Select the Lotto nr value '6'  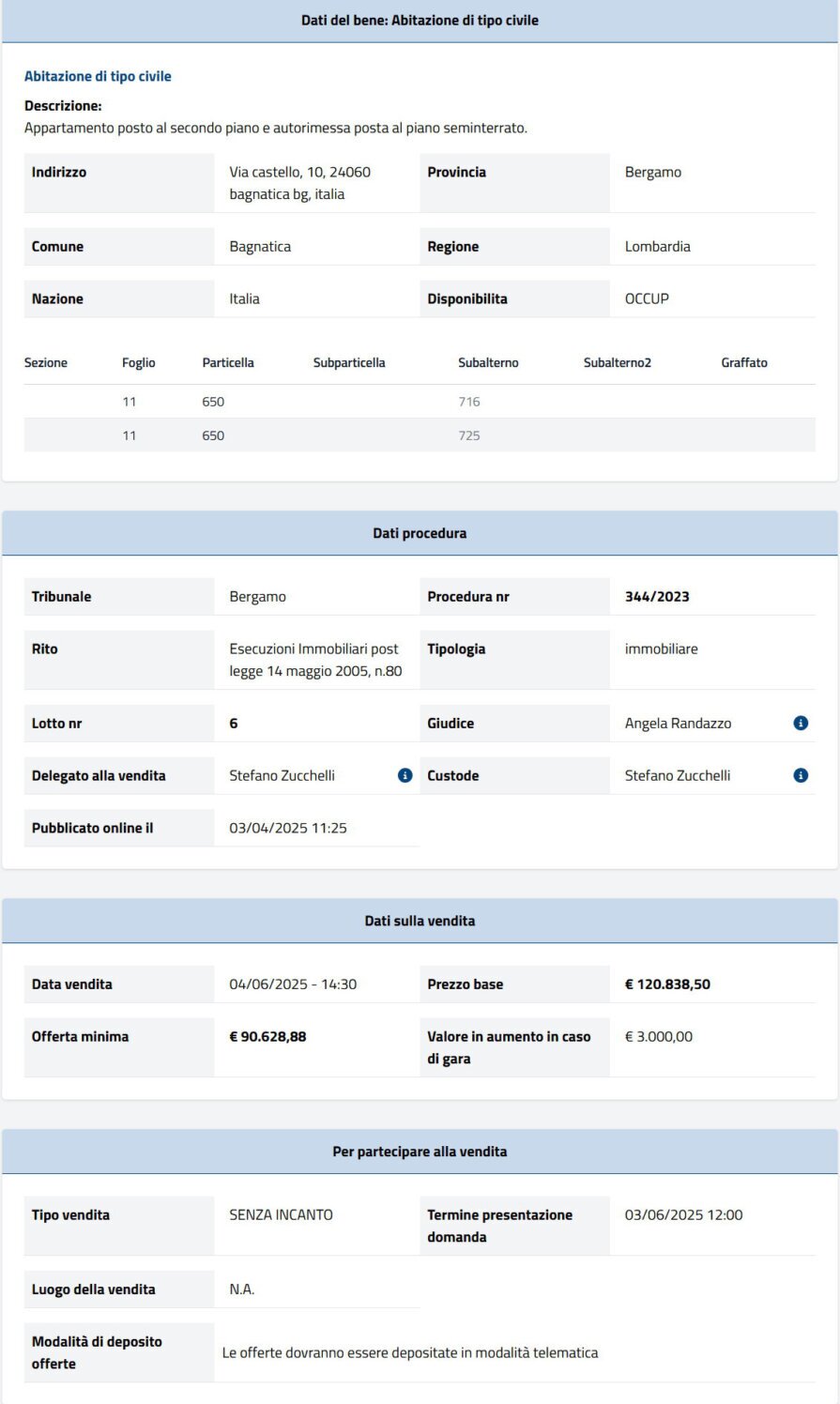pos(234,724)
